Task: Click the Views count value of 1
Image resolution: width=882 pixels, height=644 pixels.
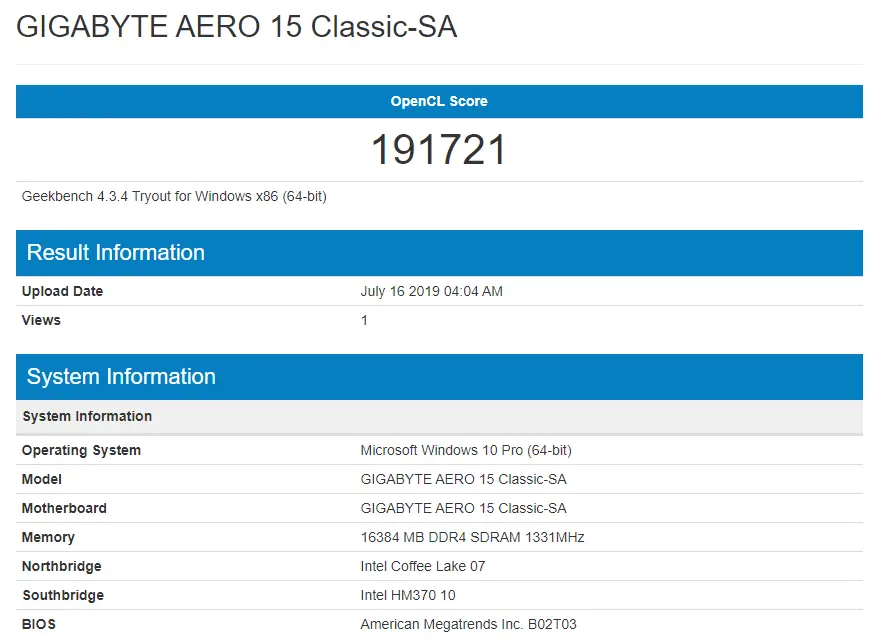Action: click(x=364, y=321)
